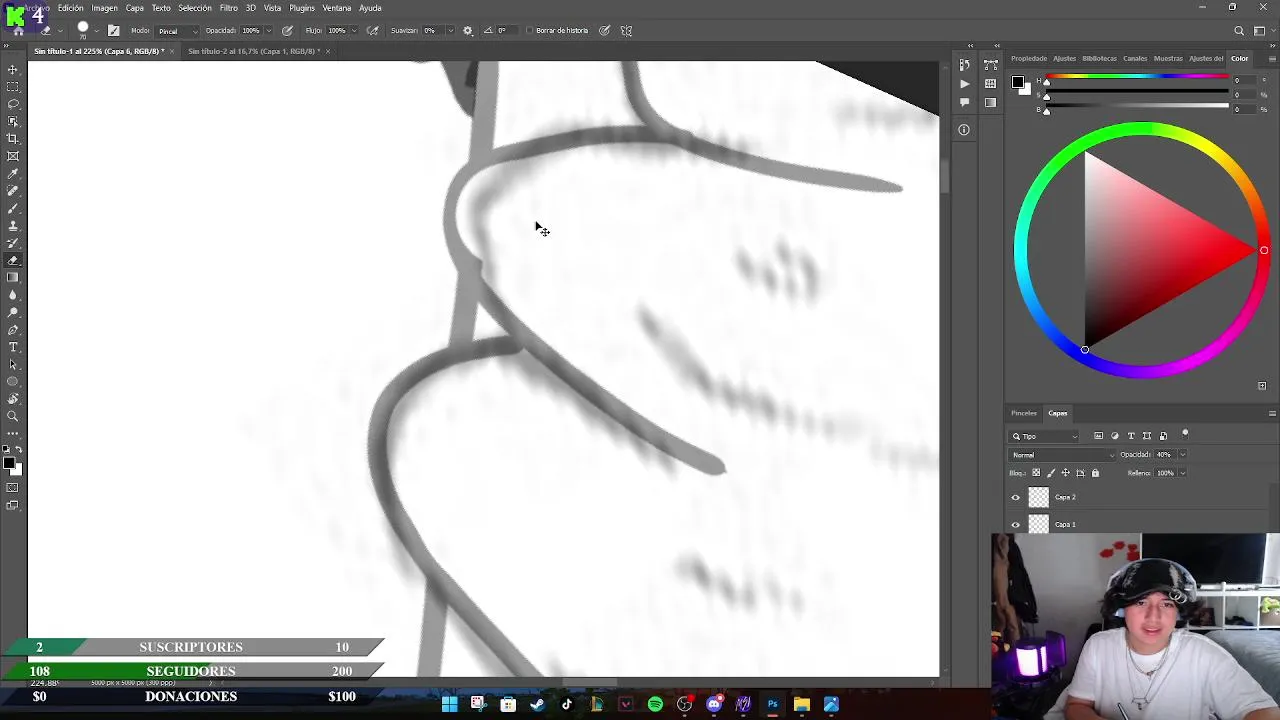Switch to the Muestras tab
The height and width of the screenshot is (720, 1280).
1168,58
